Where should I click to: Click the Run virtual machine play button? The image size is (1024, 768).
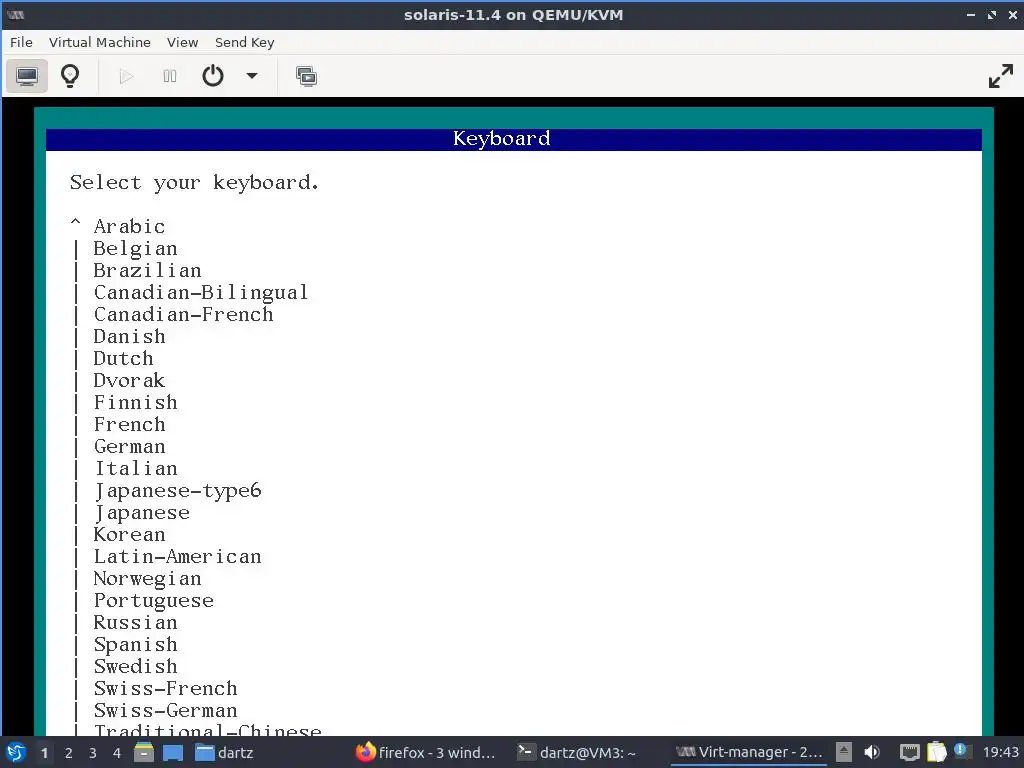(x=126, y=76)
